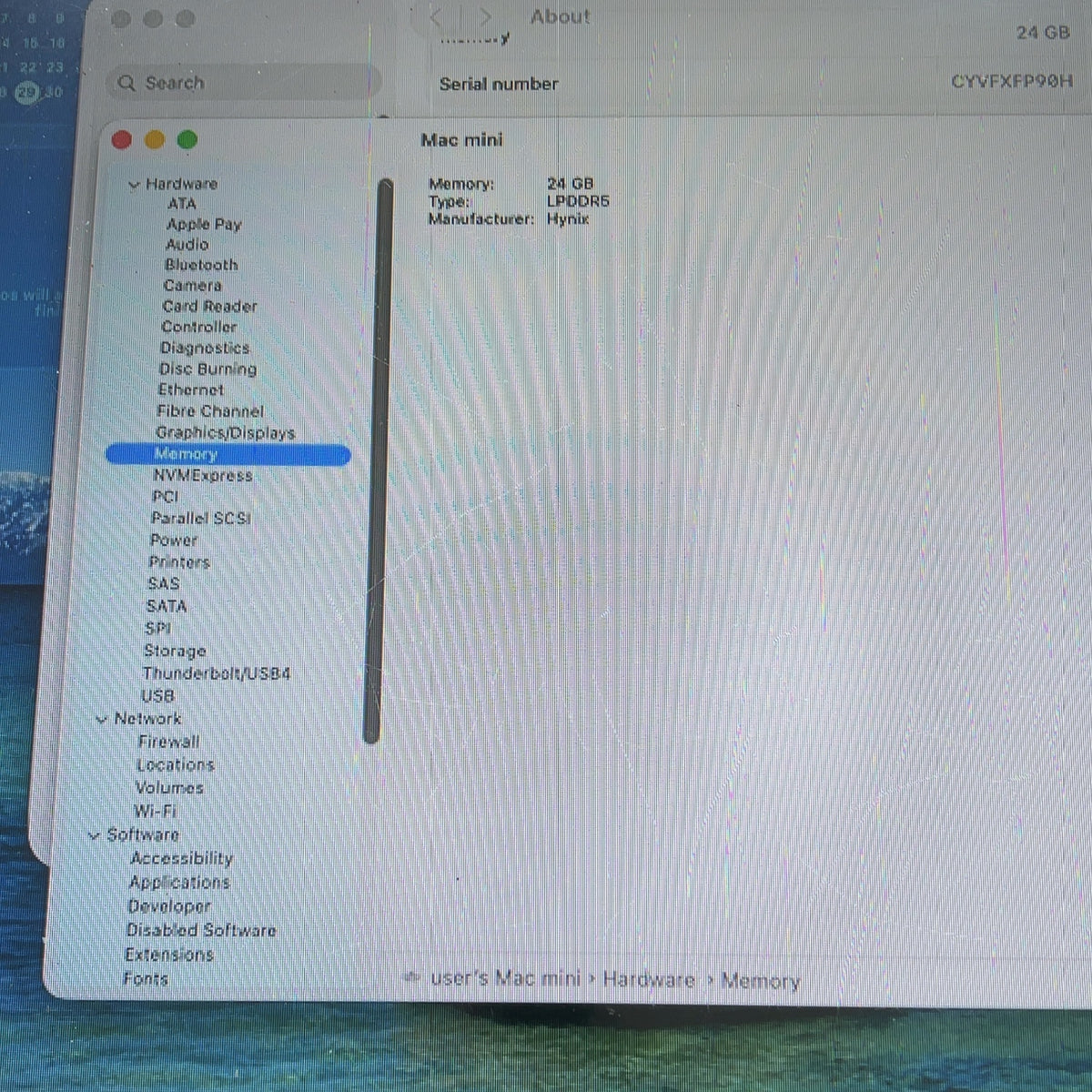Select Controller in the Hardware list

[x=198, y=327]
